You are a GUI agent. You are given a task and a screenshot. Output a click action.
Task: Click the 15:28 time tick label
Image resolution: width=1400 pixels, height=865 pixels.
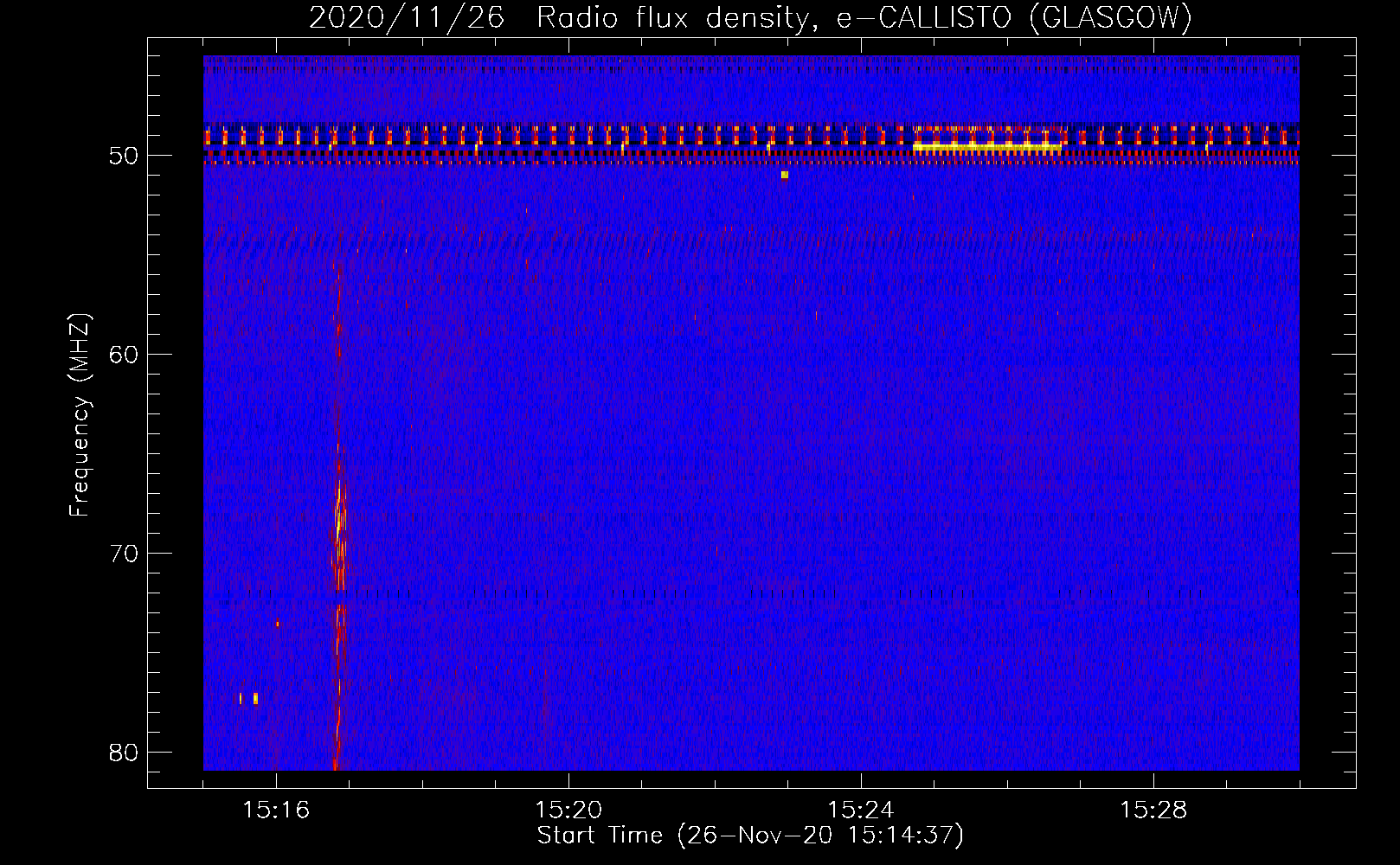(x=1153, y=811)
